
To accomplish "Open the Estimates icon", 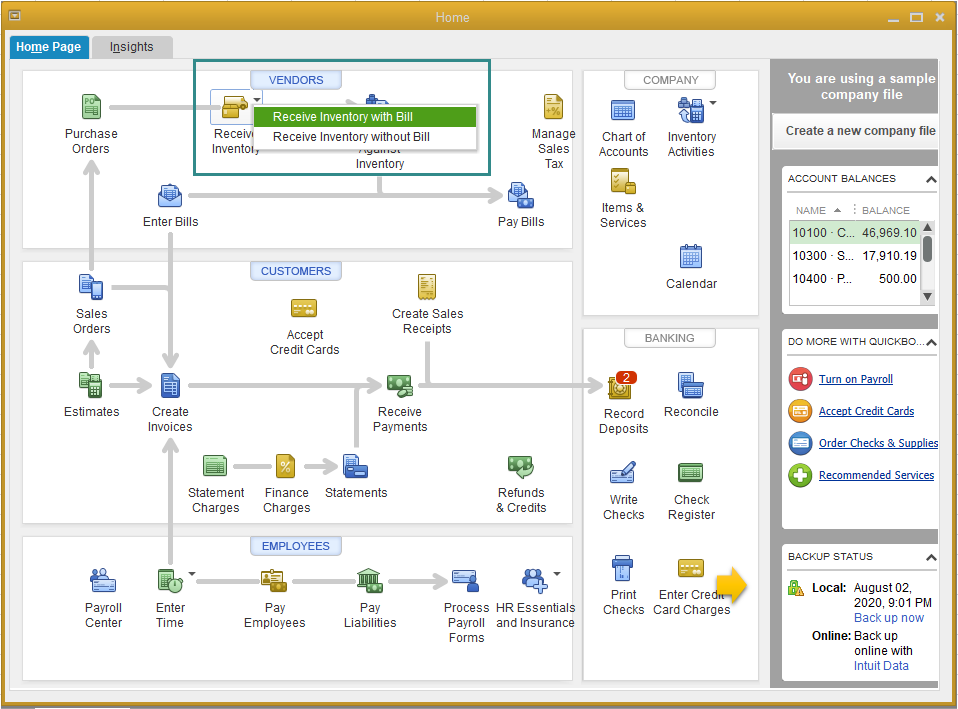I will [91, 385].
